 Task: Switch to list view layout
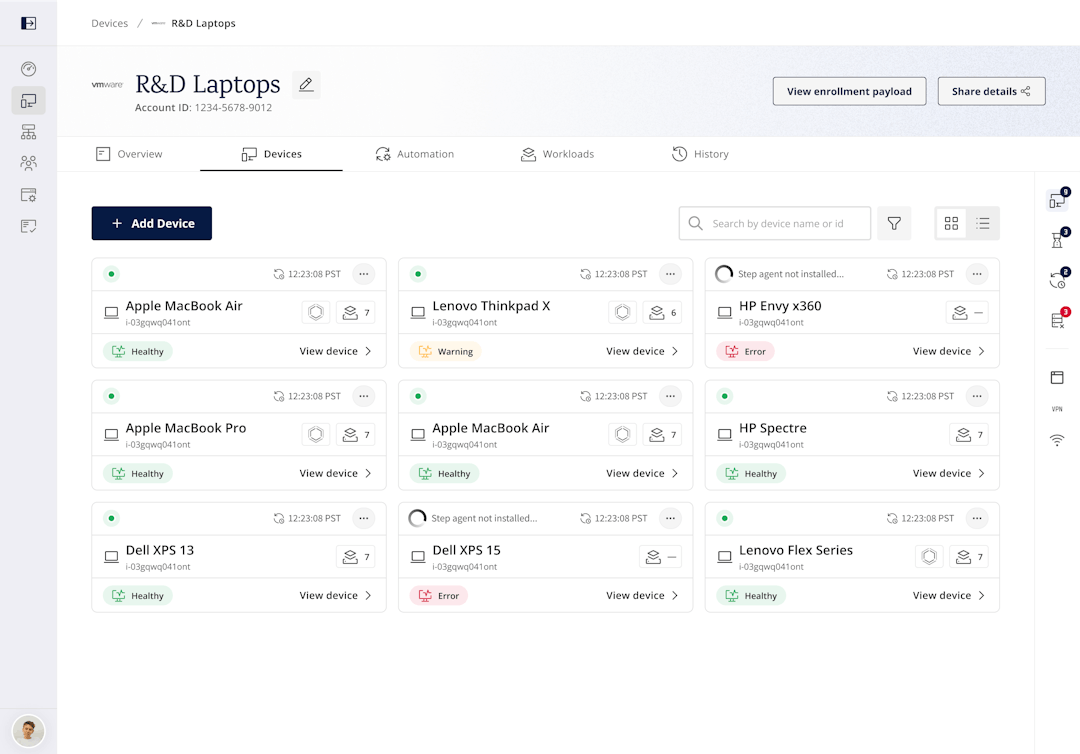click(x=983, y=223)
